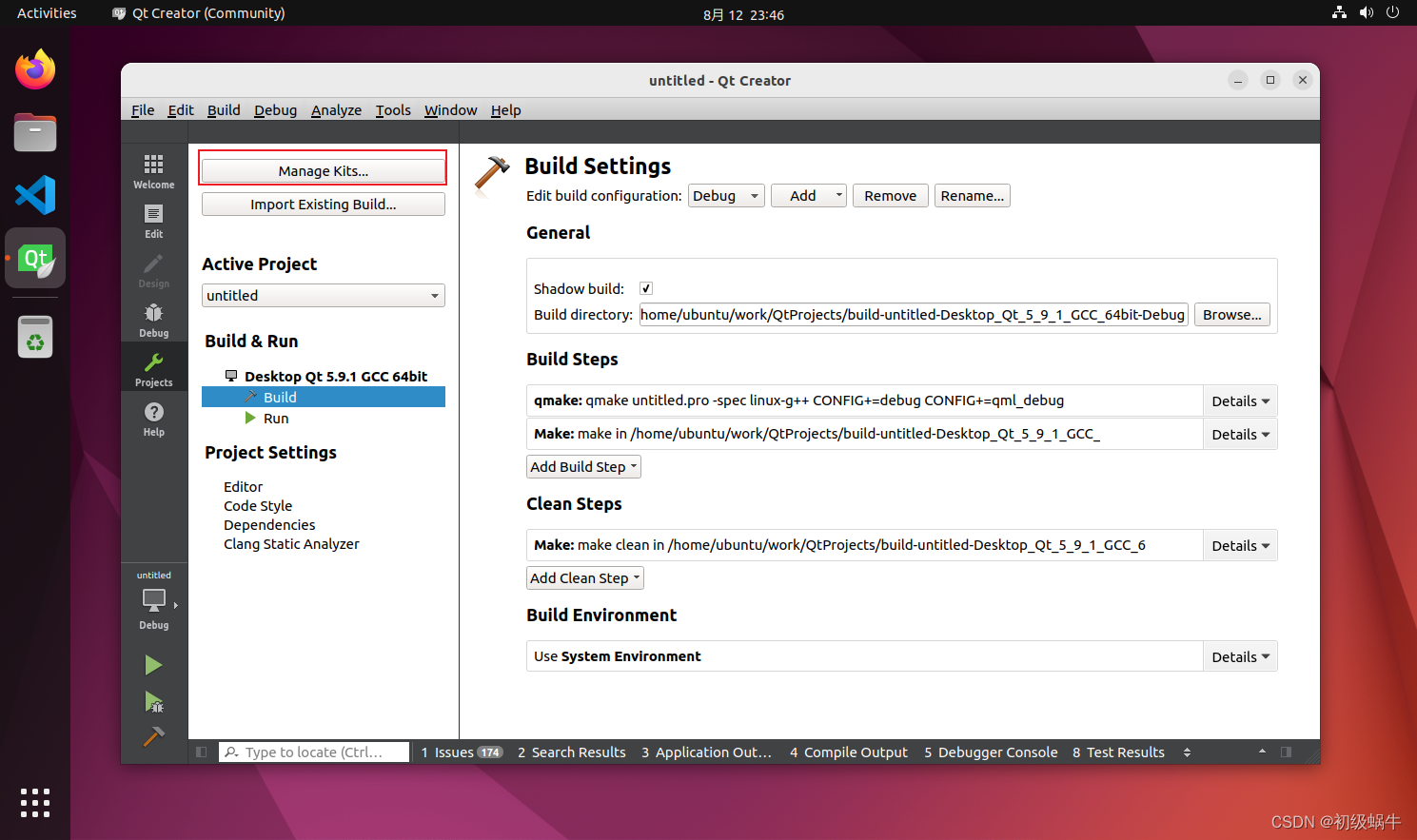
Task: Open the Tools menu
Action: click(x=393, y=110)
